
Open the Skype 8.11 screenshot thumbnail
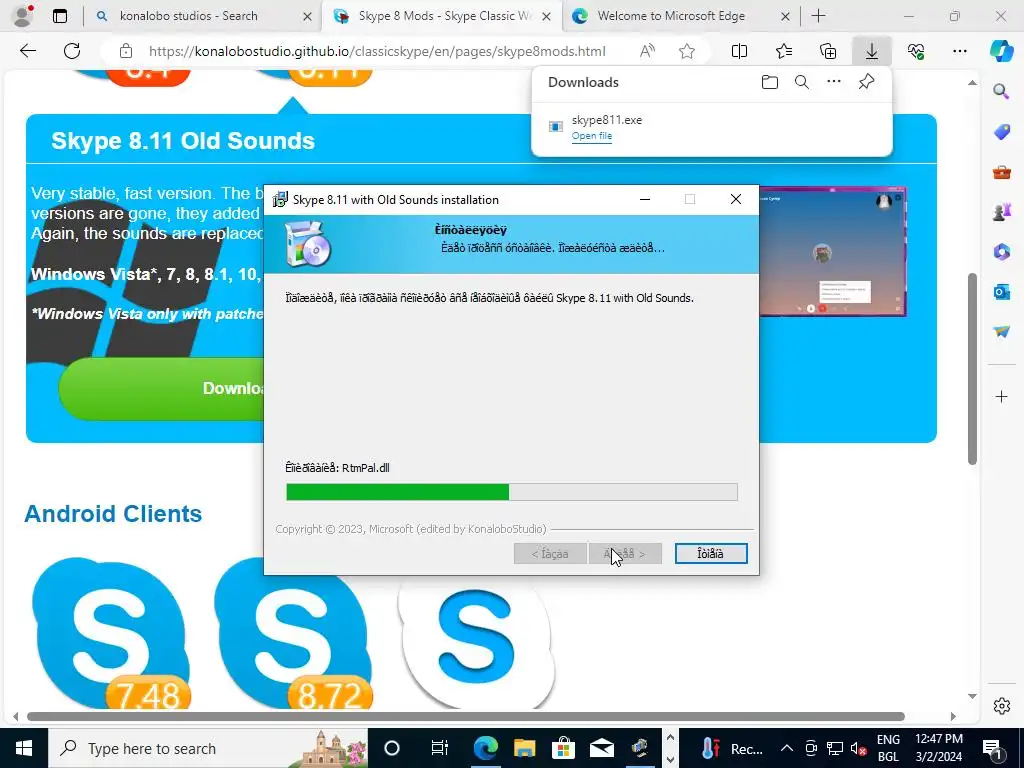(833, 252)
